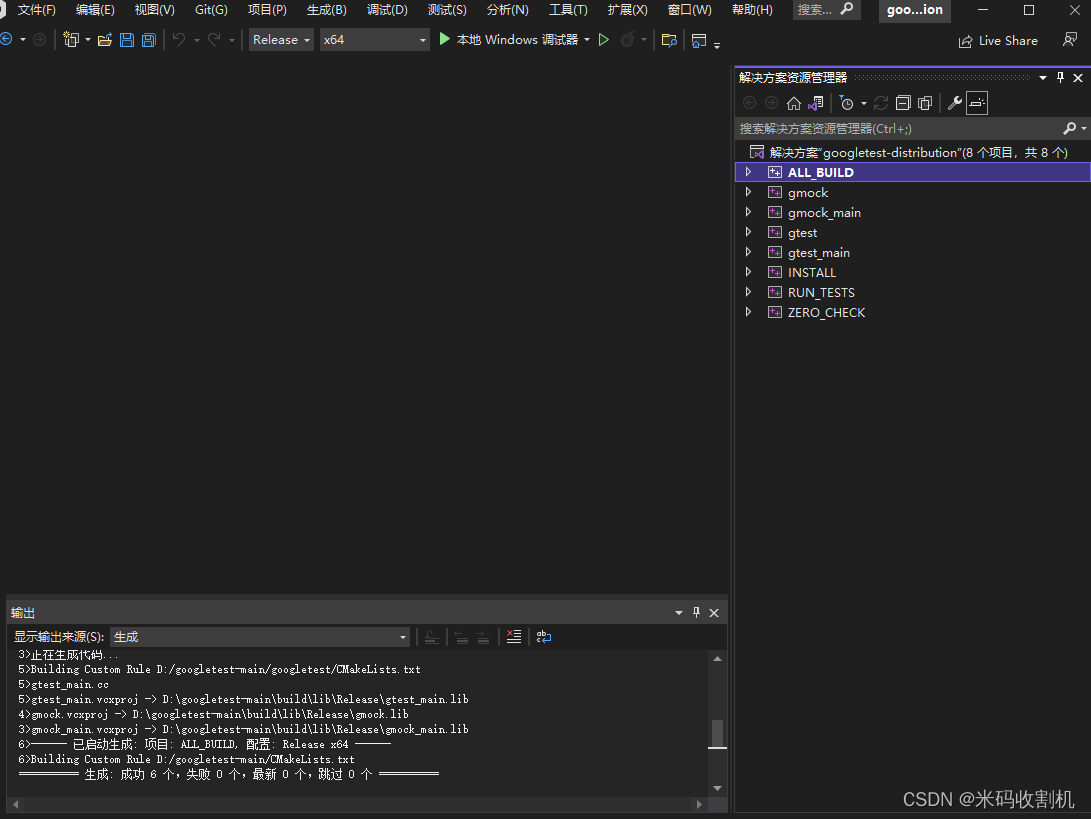Save the current file with the single-disk icon
This screenshot has width=1091, height=819.
pos(127,40)
